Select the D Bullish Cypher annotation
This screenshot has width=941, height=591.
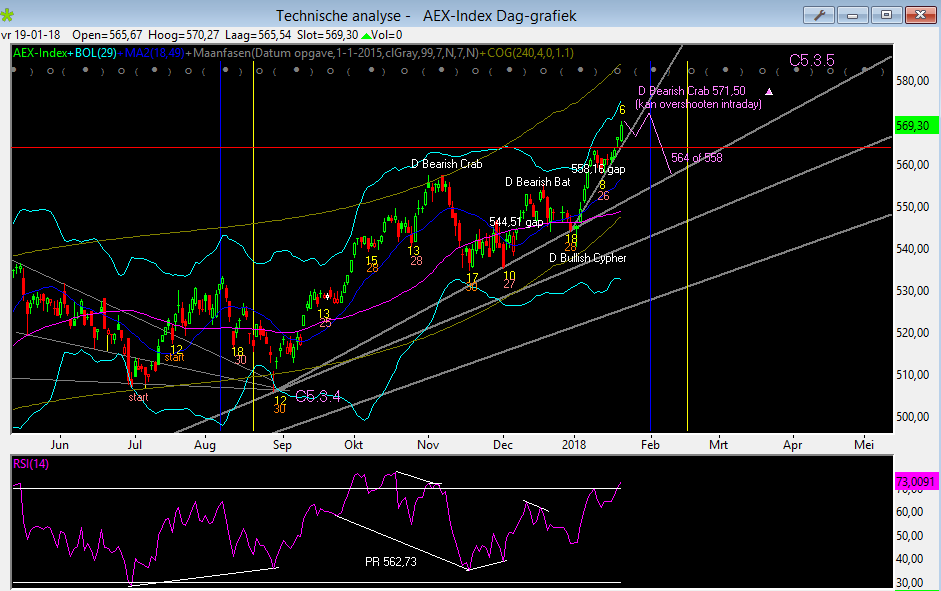tap(589, 258)
